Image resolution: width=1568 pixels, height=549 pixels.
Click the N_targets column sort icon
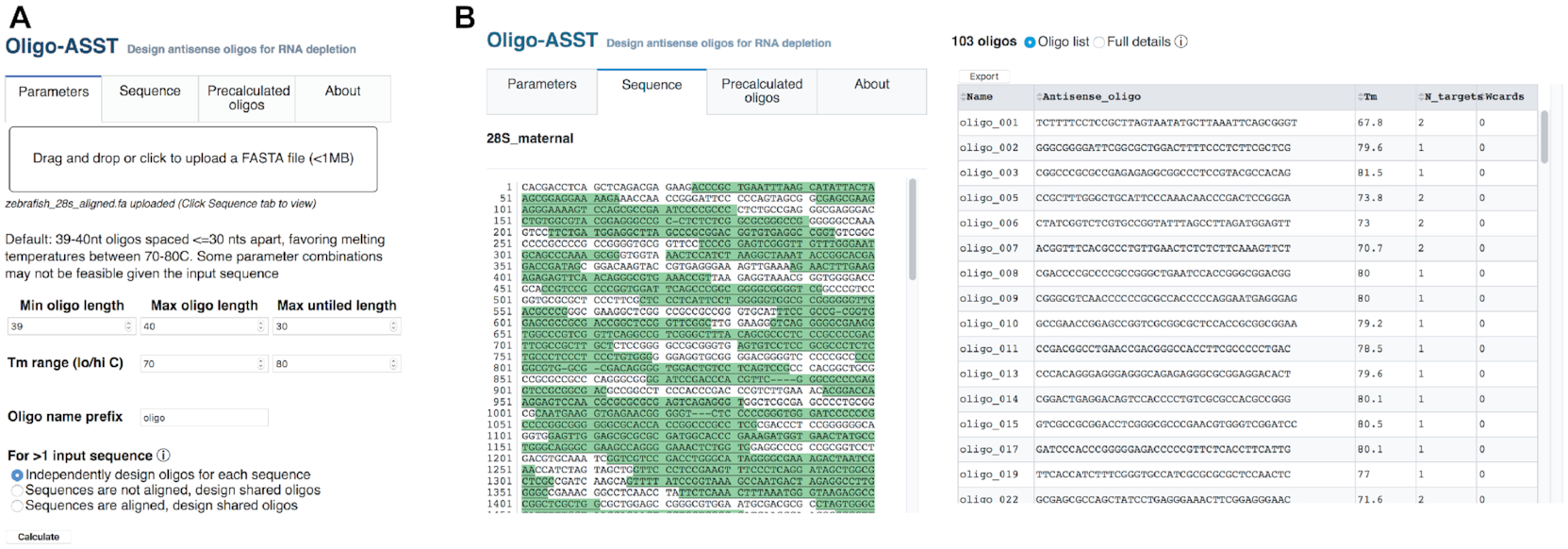point(1421,97)
